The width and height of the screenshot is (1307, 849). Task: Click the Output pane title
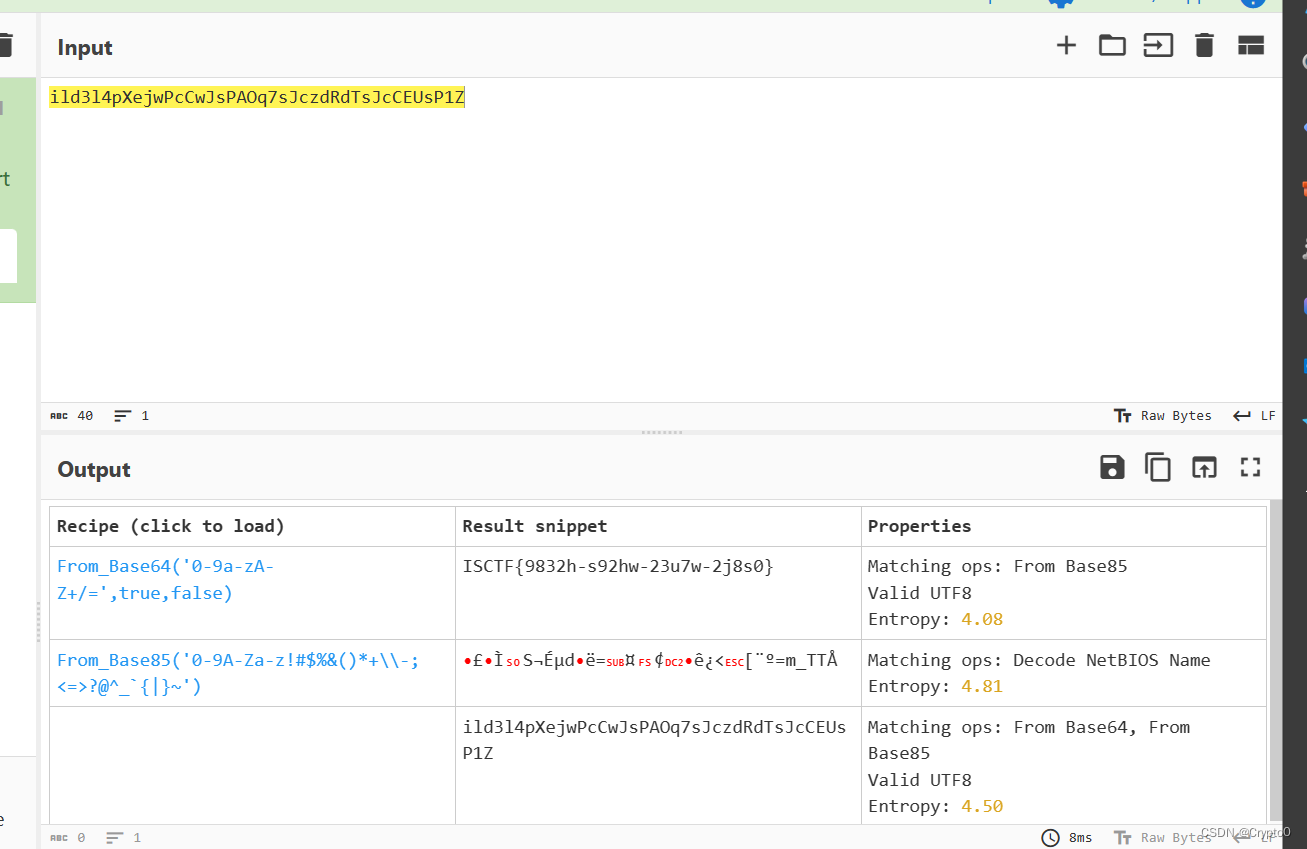click(94, 469)
